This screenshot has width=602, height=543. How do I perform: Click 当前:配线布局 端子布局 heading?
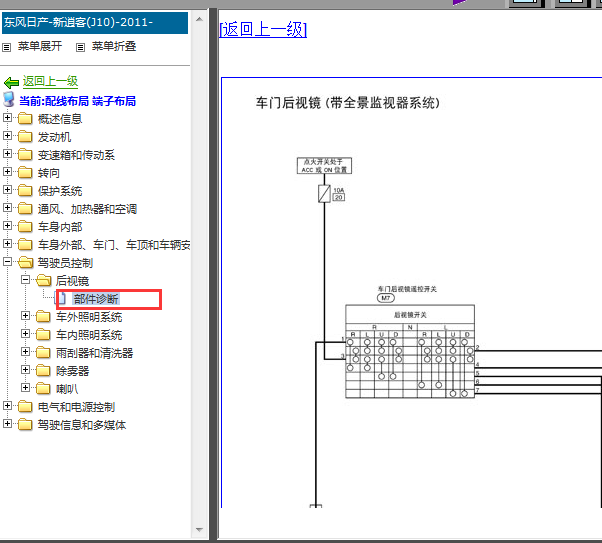[x=78, y=101]
